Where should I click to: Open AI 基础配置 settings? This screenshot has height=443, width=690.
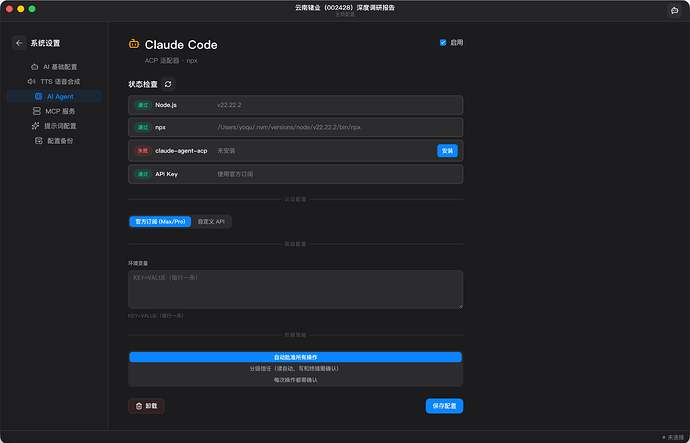pyautogui.click(x=54, y=67)
